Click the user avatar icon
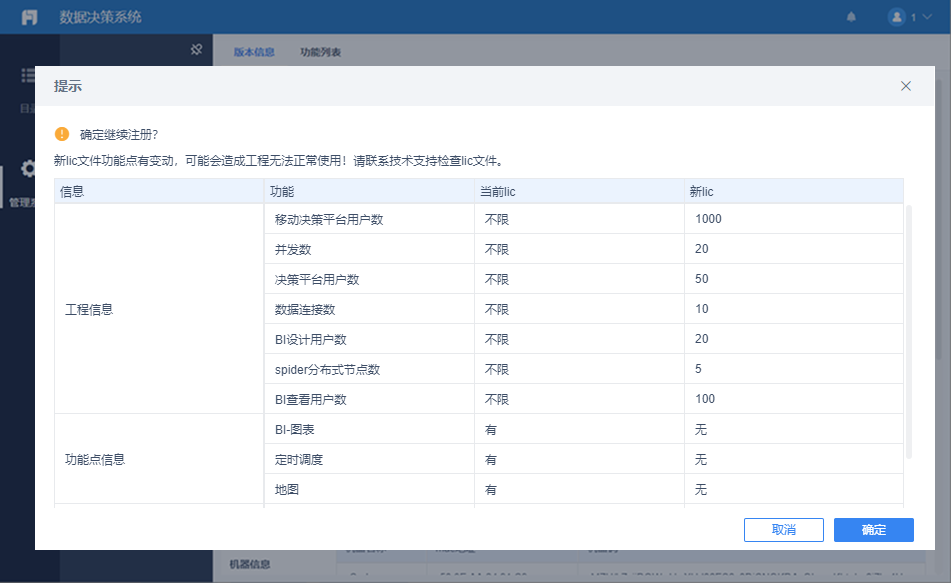Viewport: 951px width, 583px height. tap(896, 17)
